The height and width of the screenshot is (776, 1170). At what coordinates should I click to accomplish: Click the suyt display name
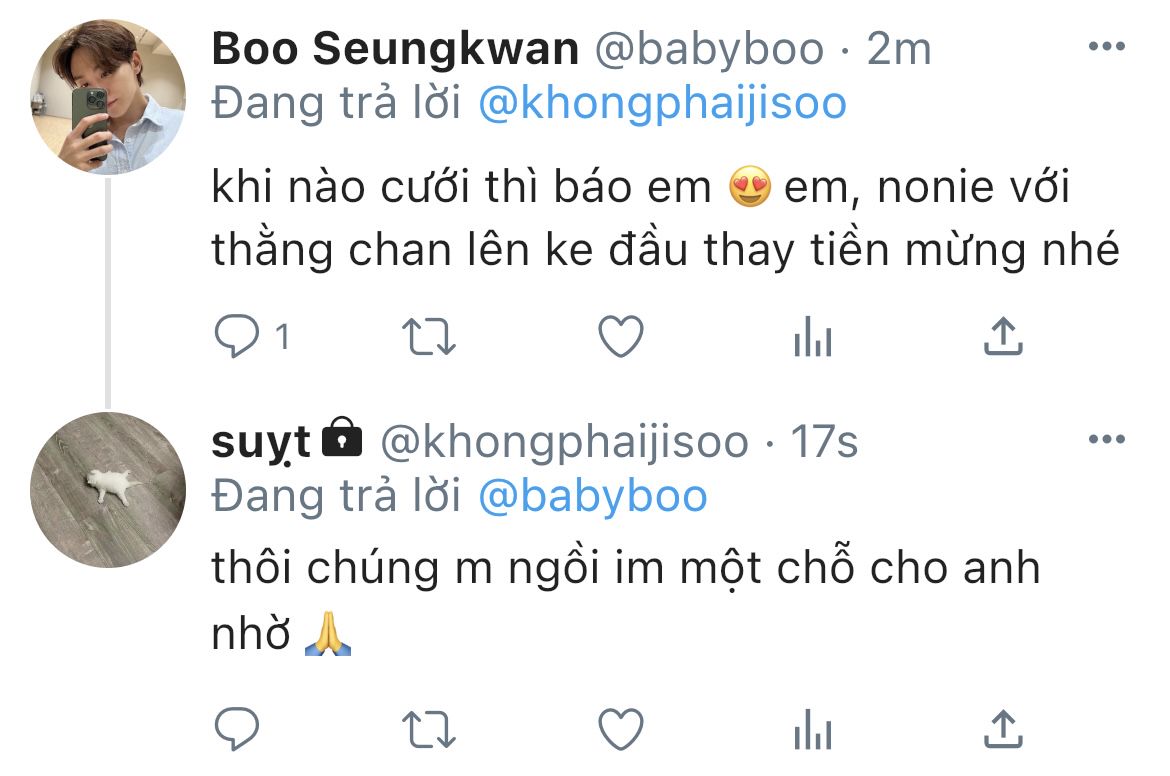[x=260, y=442]
